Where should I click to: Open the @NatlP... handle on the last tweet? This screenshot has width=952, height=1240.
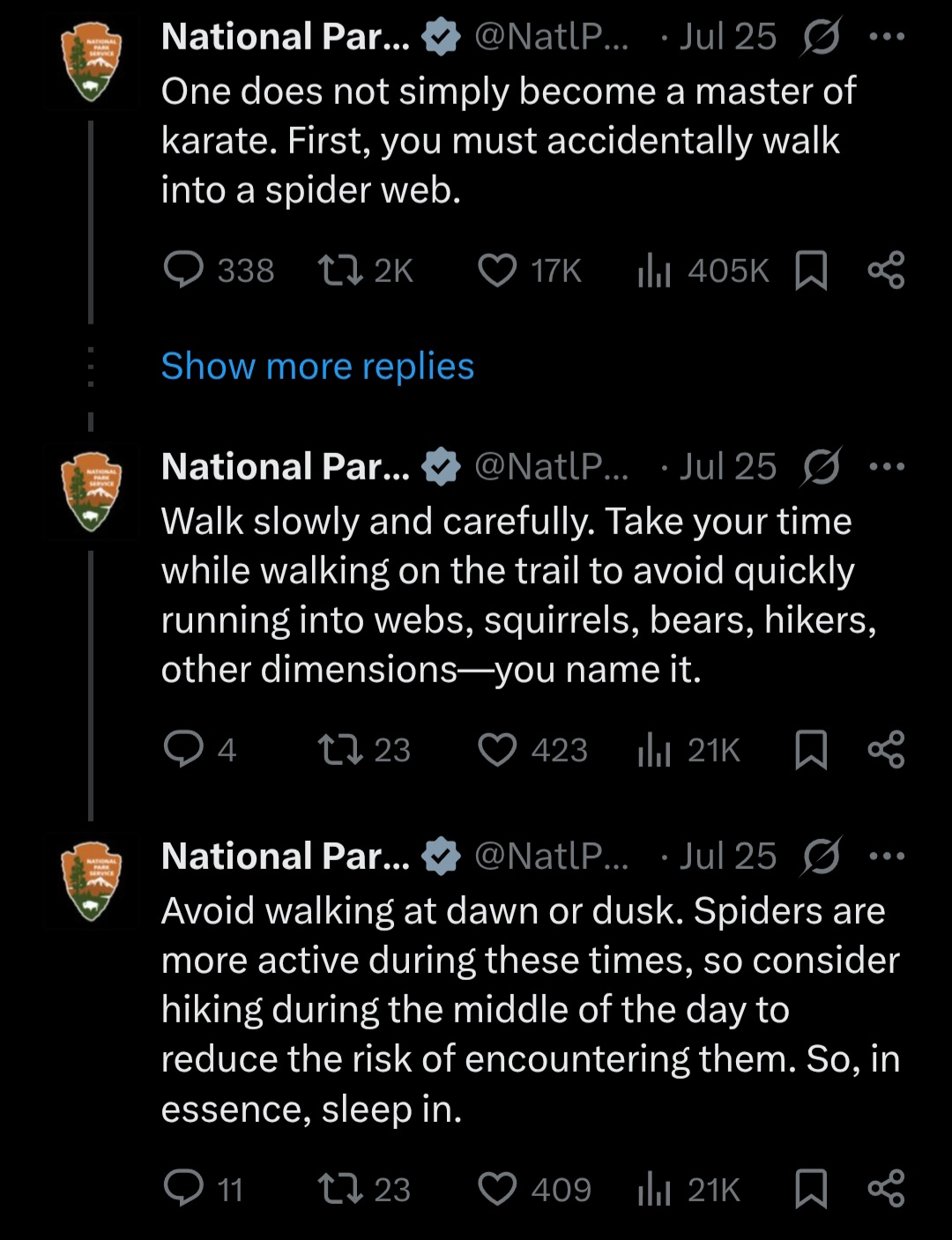click(x=551, y=856)
